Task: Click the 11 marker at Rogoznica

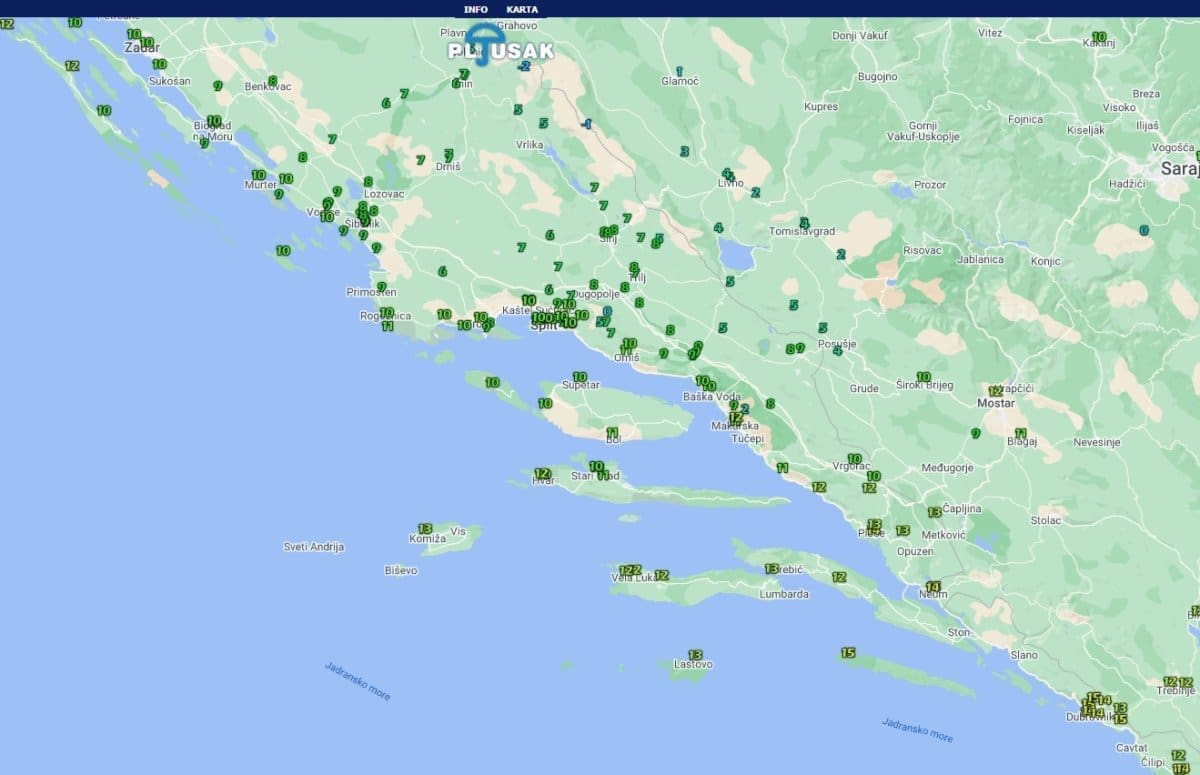Action: pyautogui.click(x=387, y=326)
